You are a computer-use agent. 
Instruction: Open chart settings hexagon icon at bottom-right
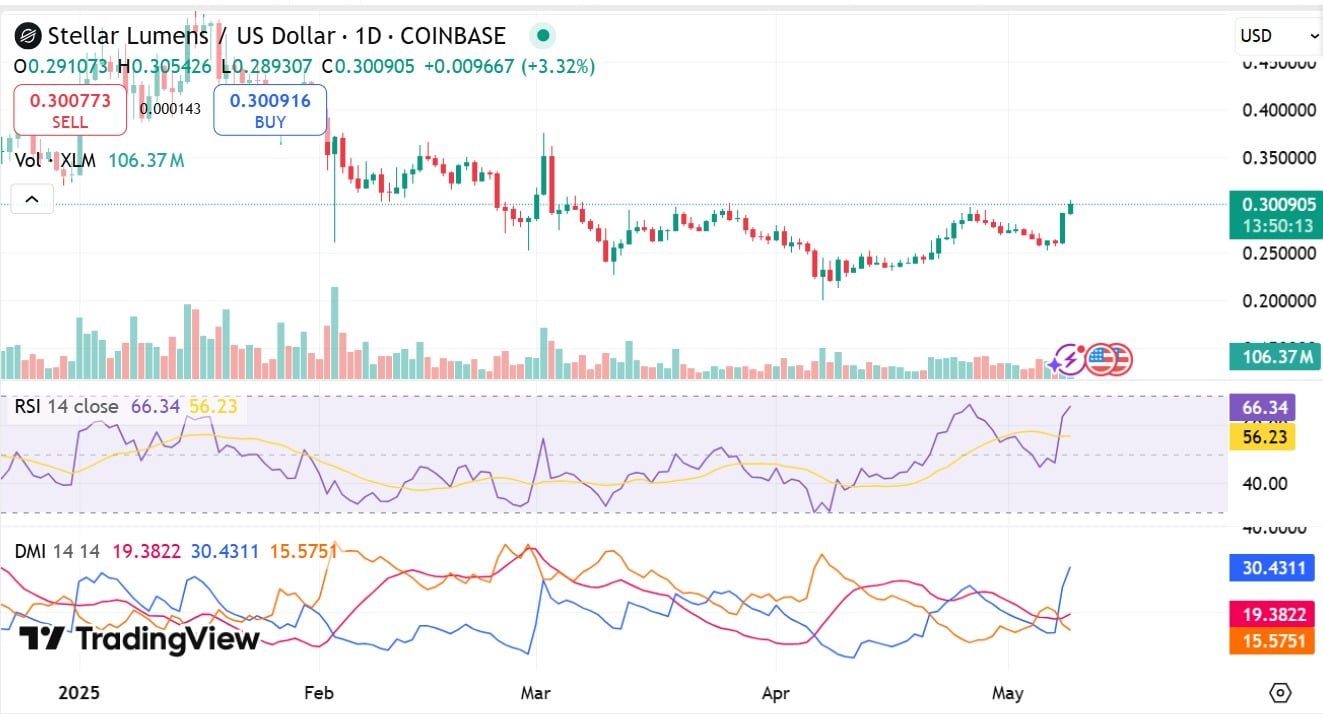click(x=1280, y=692)
